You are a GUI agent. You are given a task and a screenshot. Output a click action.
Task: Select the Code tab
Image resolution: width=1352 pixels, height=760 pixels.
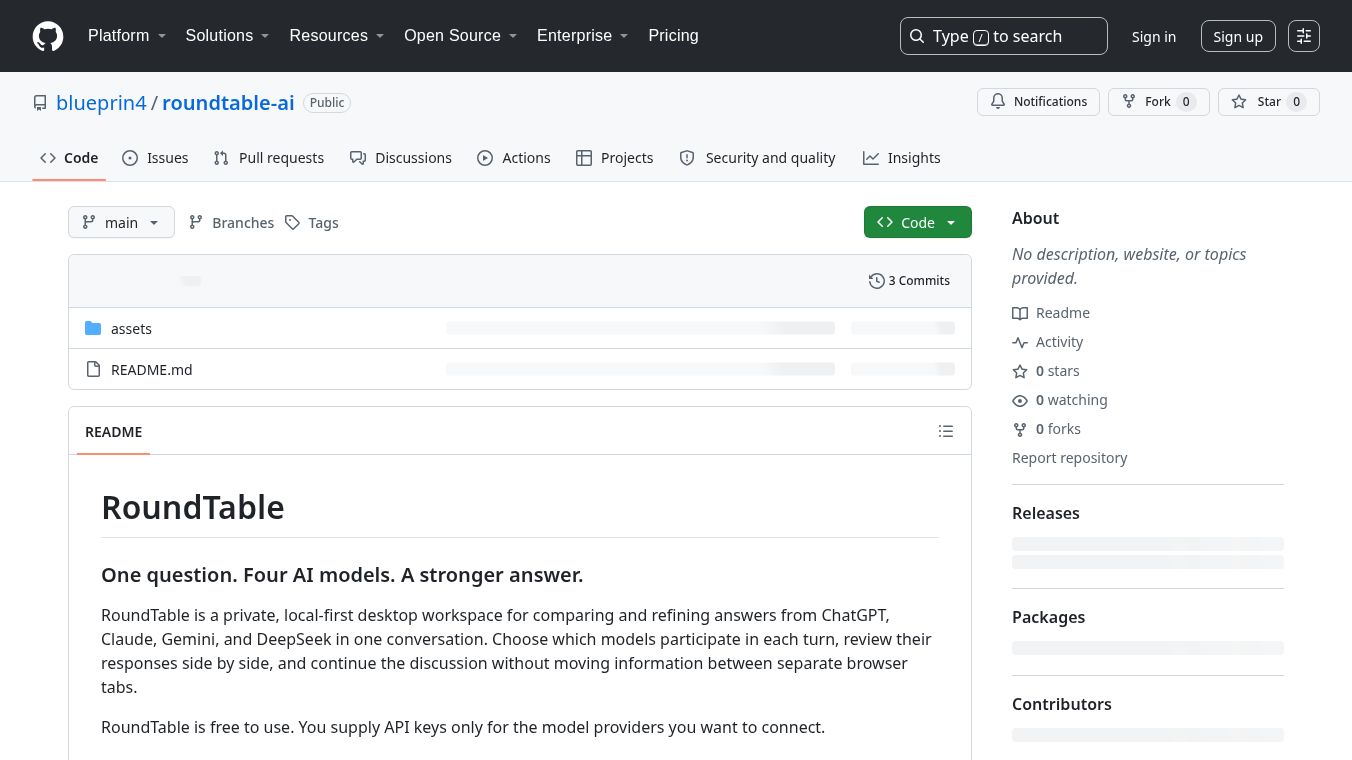69,158
